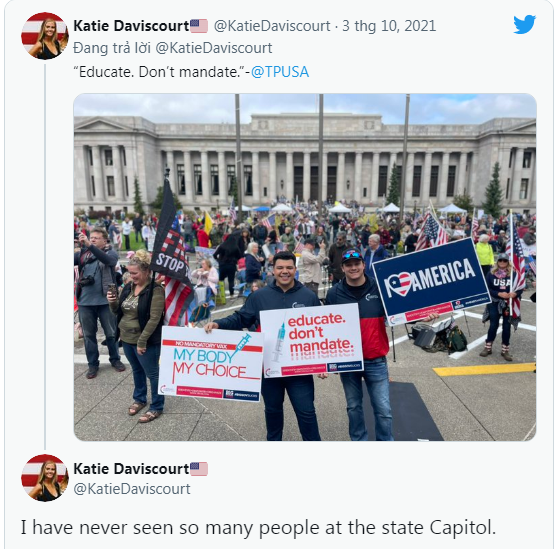This screenshot has height=549, width=554.
Task: Click the Twitter bird logo
Action: [524, 24]
